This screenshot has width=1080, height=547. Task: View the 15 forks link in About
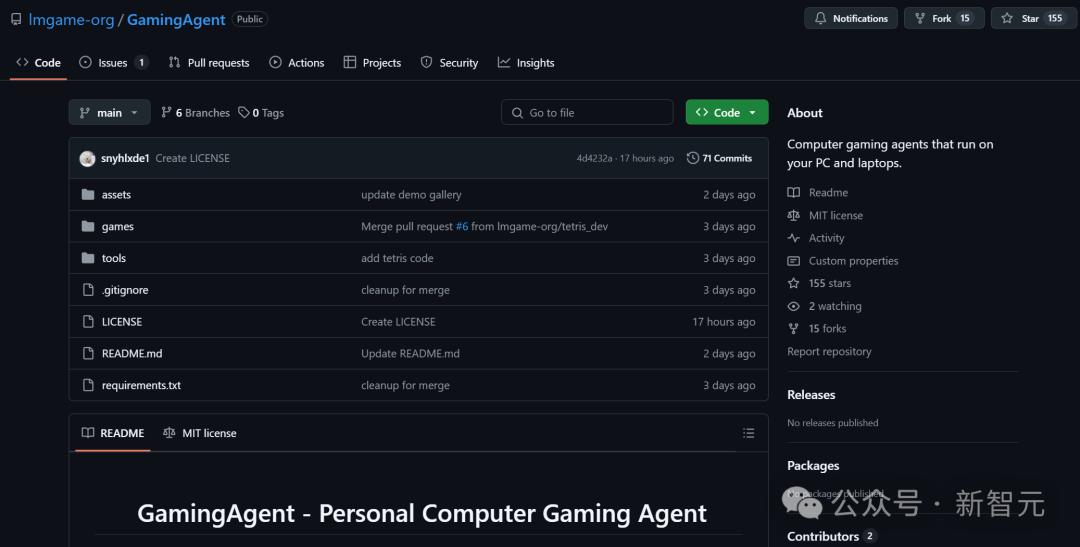(817, 329)
